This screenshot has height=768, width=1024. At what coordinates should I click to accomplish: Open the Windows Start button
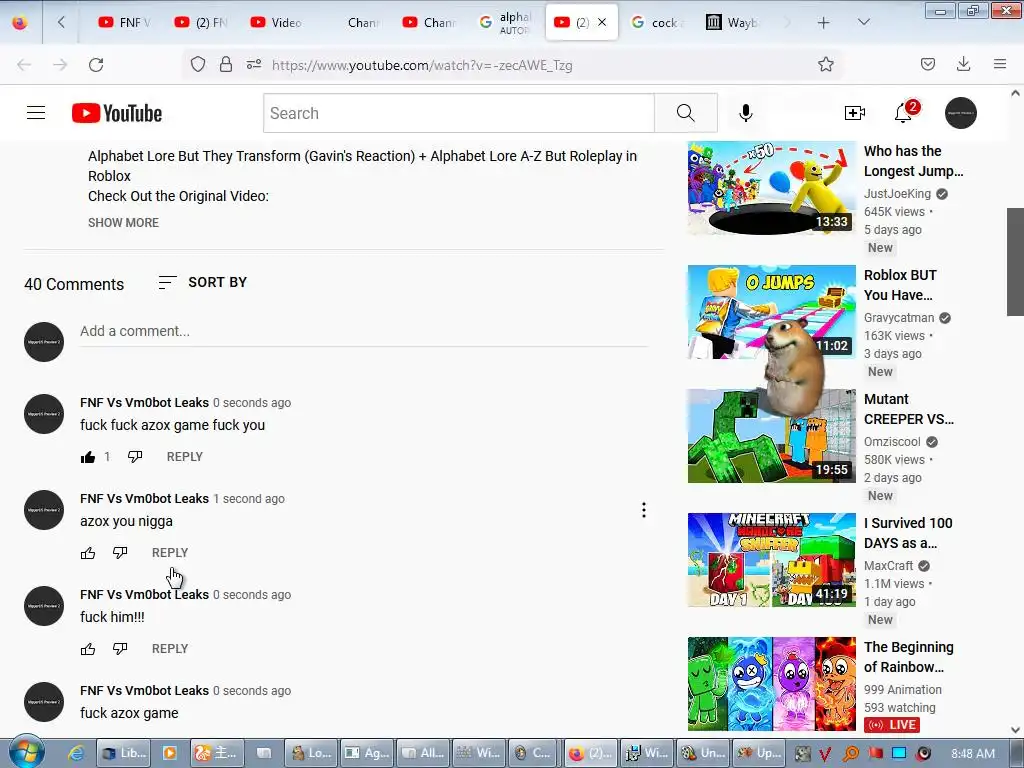coord(26,752)
